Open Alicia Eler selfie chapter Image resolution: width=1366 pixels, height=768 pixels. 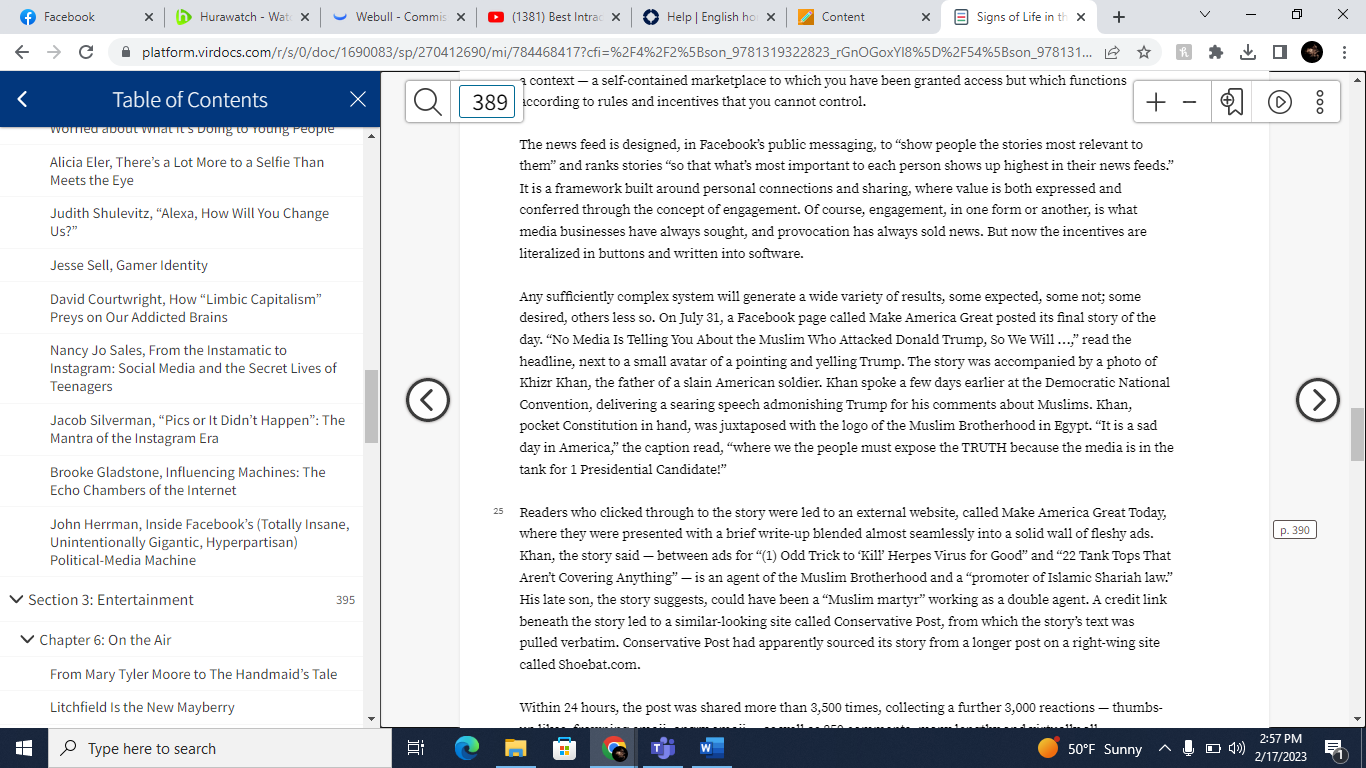187,171
